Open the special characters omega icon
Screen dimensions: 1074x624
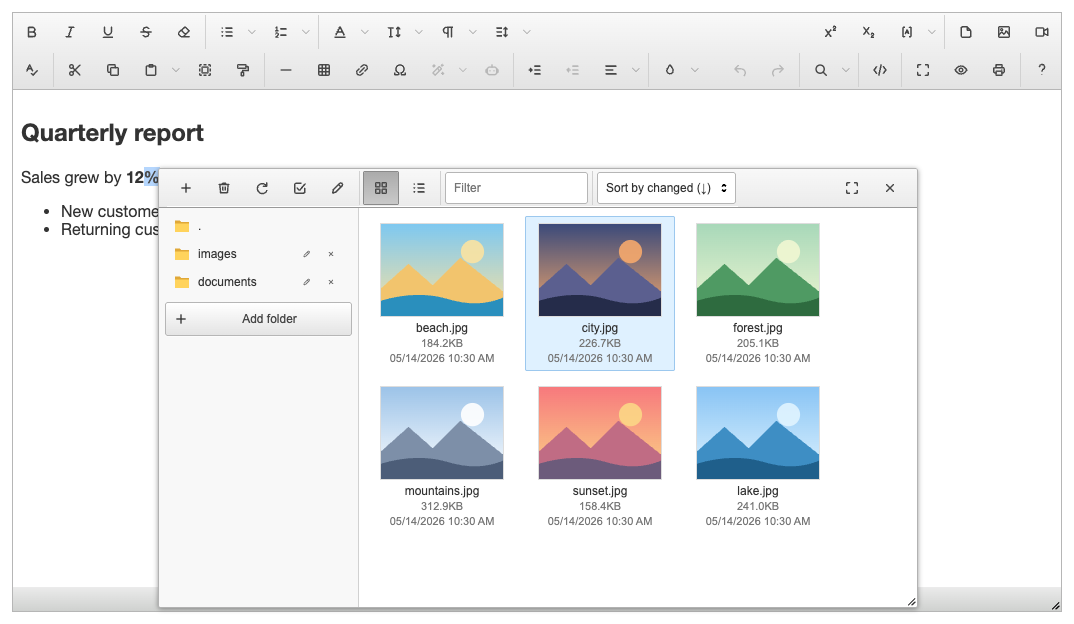(400, 70)
